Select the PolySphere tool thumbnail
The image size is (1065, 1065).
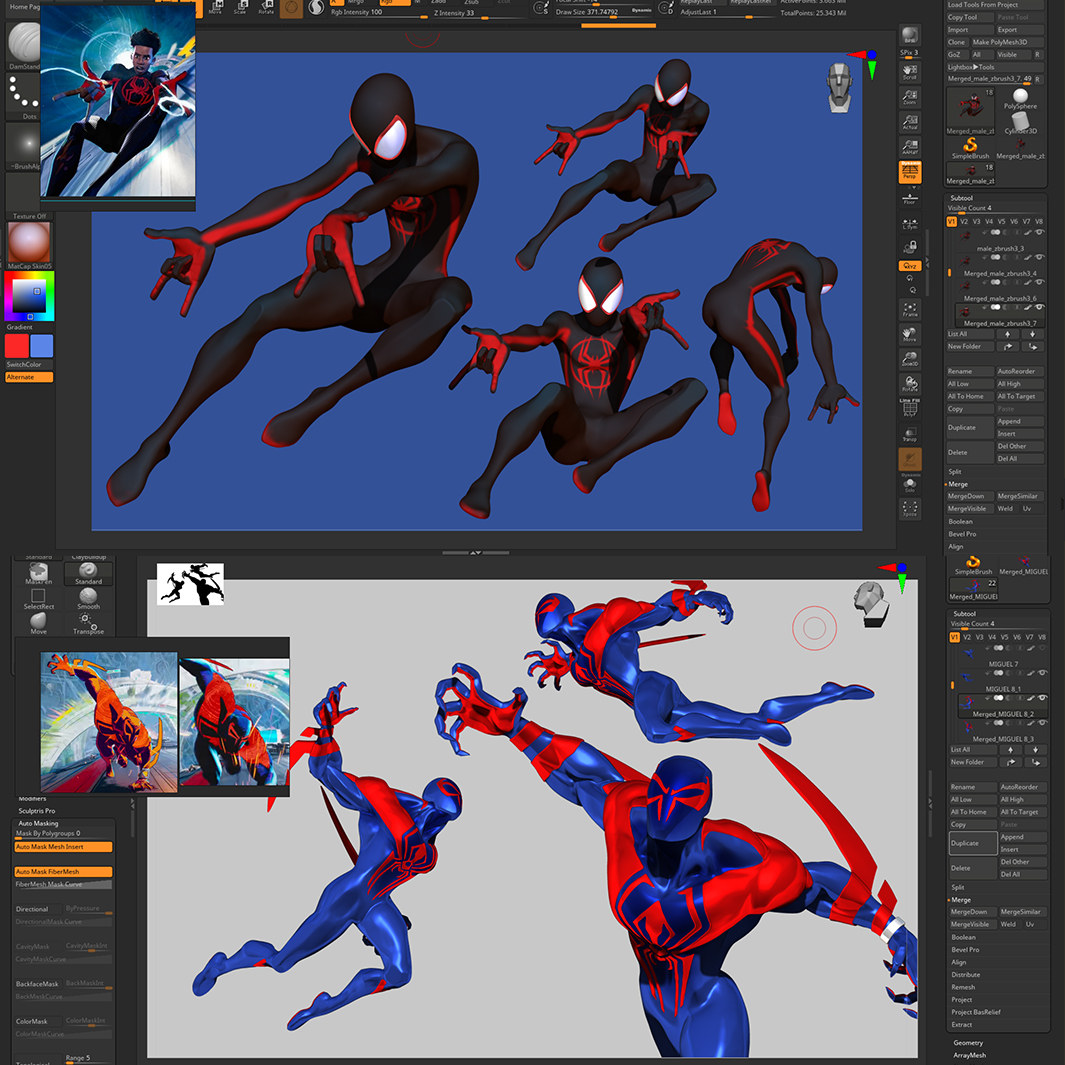1019,99
